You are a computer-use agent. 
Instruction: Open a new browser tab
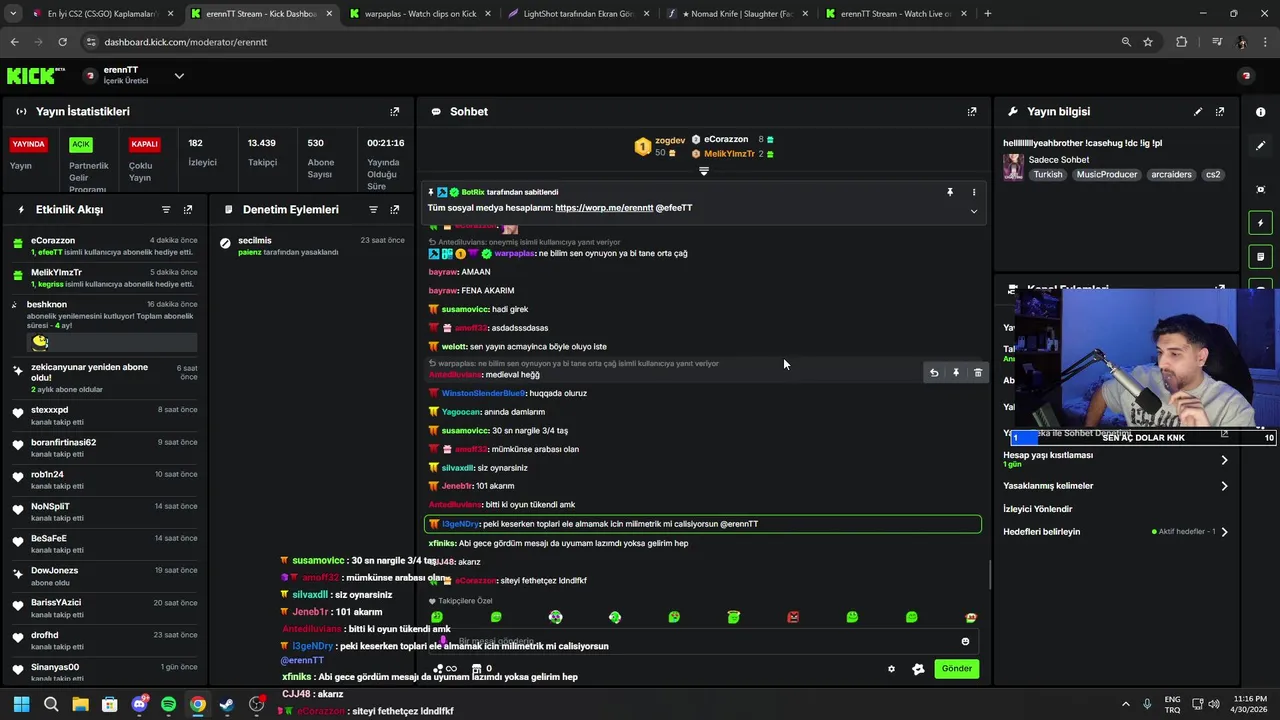coord(988,14)
